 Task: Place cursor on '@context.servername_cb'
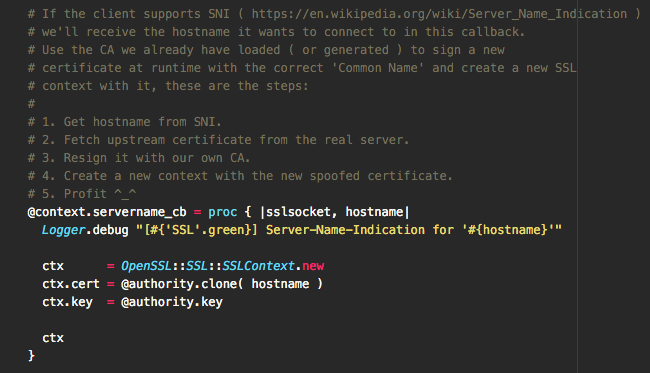pyautogui.click(x=107, y=212)
